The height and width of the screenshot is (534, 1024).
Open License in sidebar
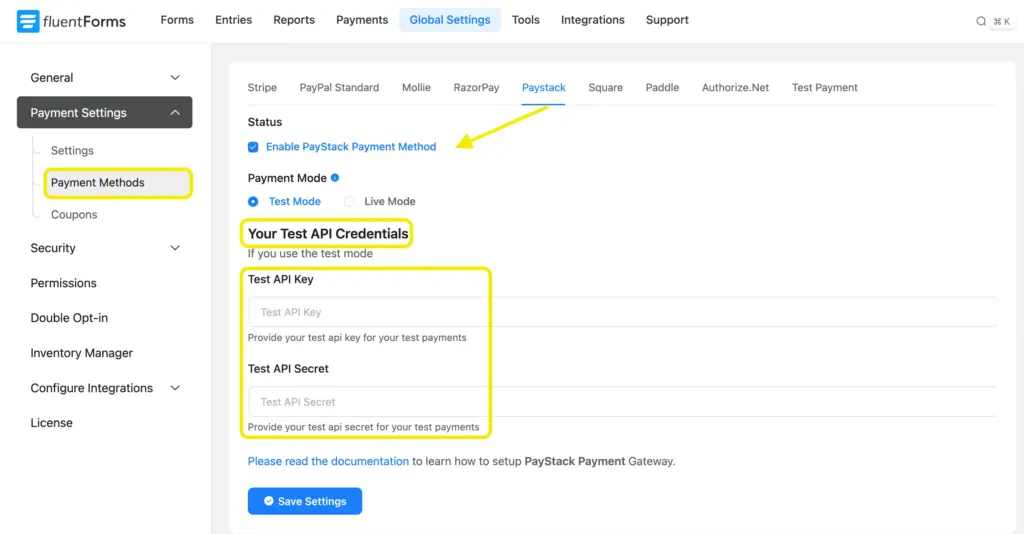(52, 423)
